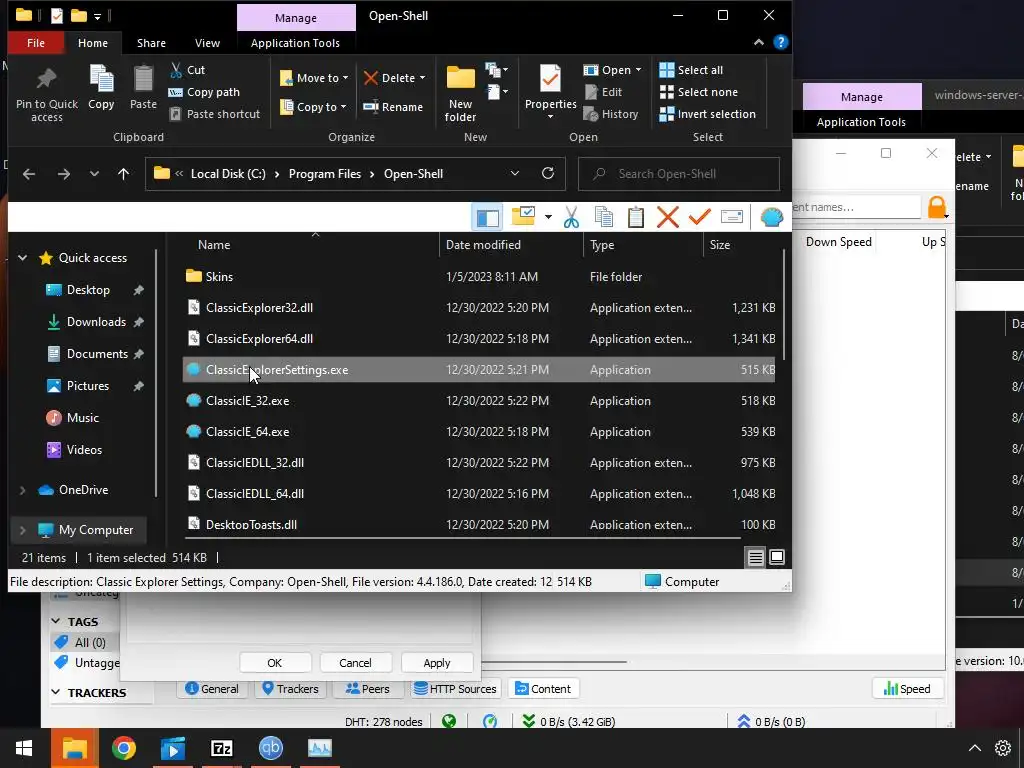Open address bar history dropdown
Image resolution: width=1024 pixels, height=768 pixels.
point(515,173)
